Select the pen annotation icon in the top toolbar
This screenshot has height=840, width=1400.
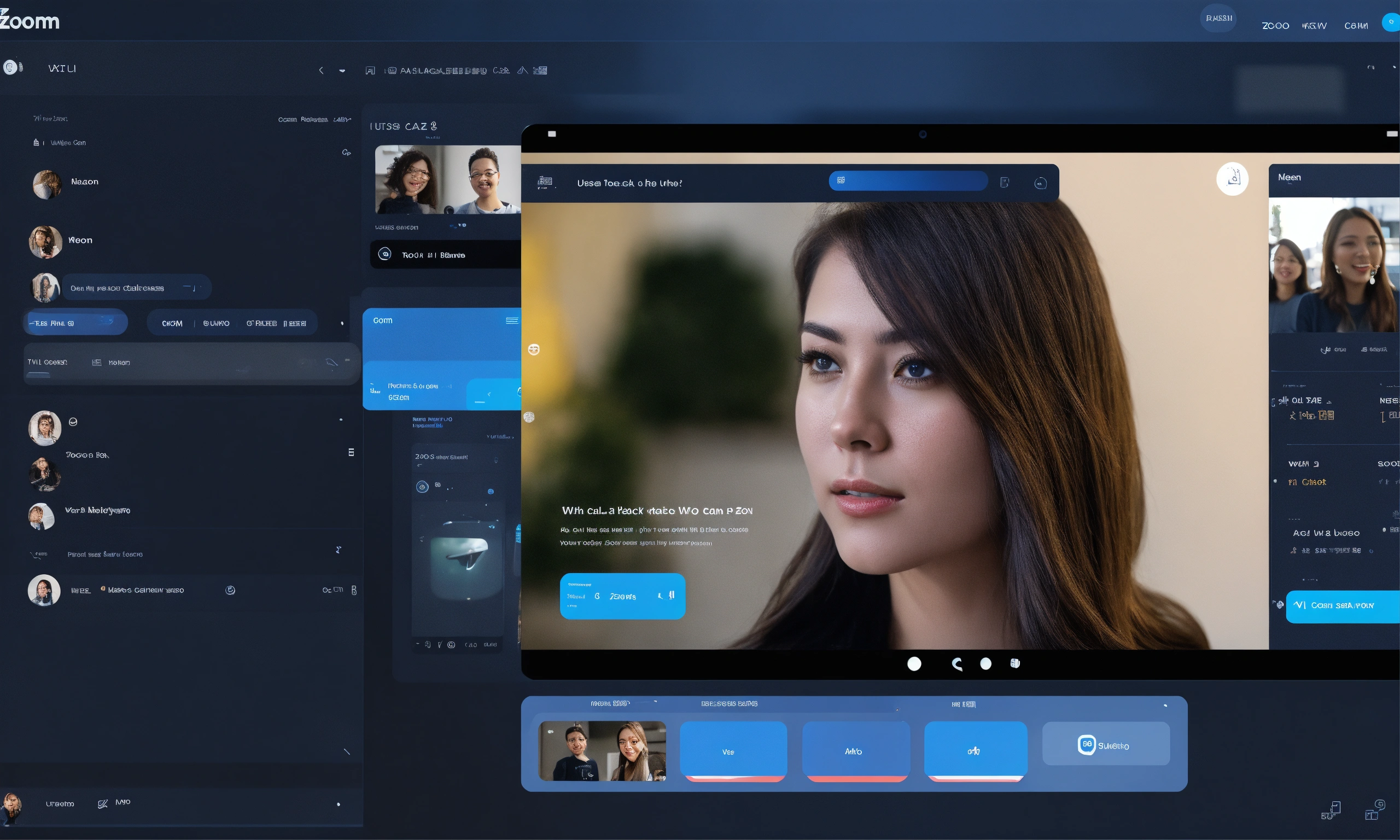[x=523, y=70]
